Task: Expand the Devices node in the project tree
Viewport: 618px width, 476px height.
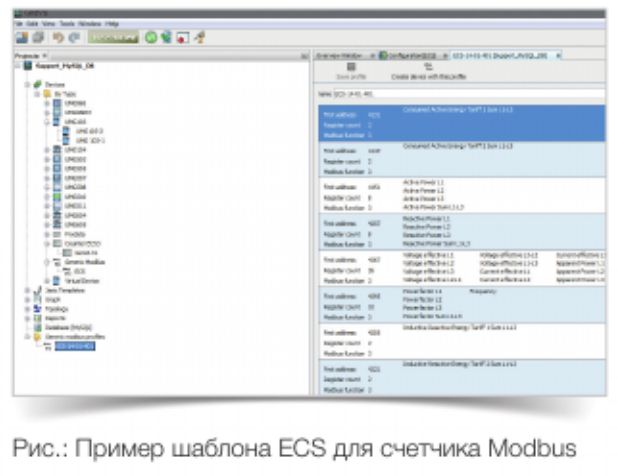Action: [27, 85]
